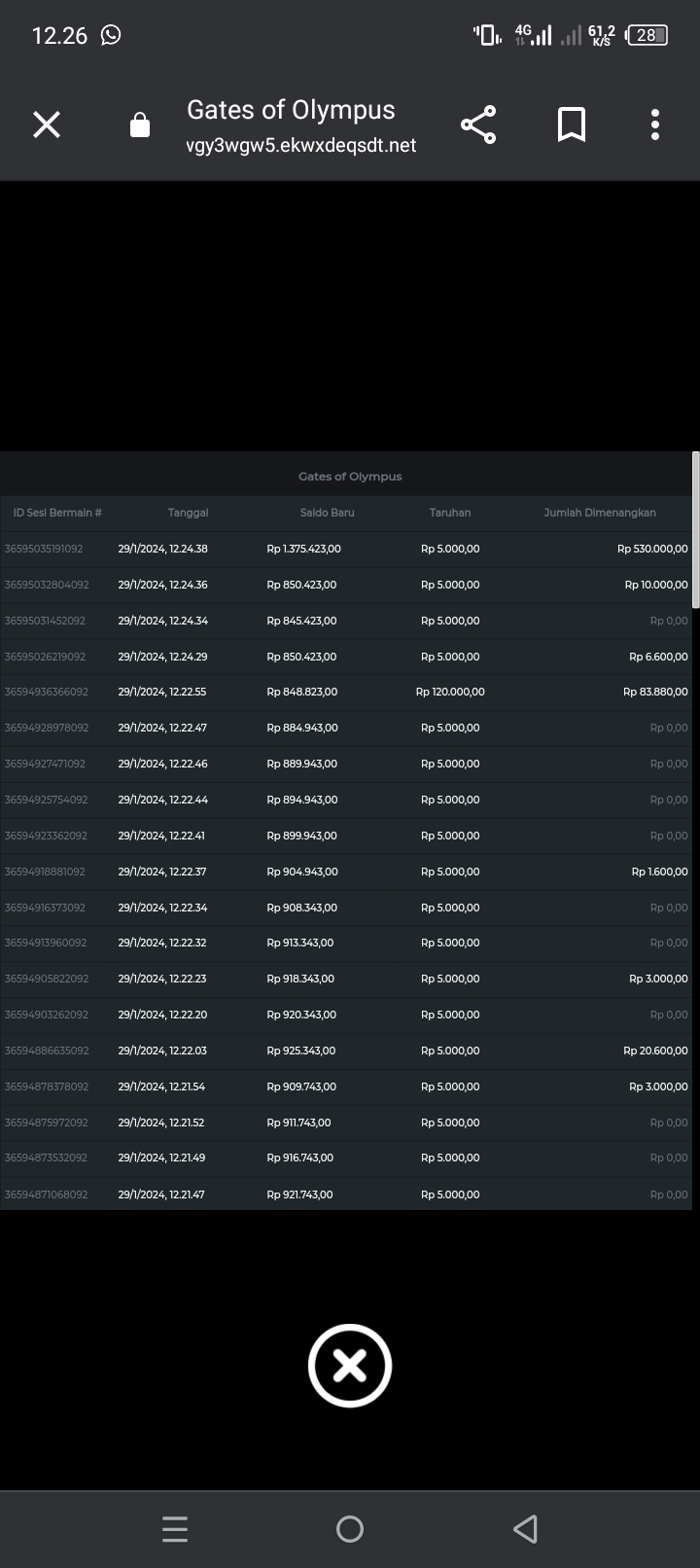Bookmark this page with bookmark icon
Viewport: 700px width, 1568px height.
point(571,125)
